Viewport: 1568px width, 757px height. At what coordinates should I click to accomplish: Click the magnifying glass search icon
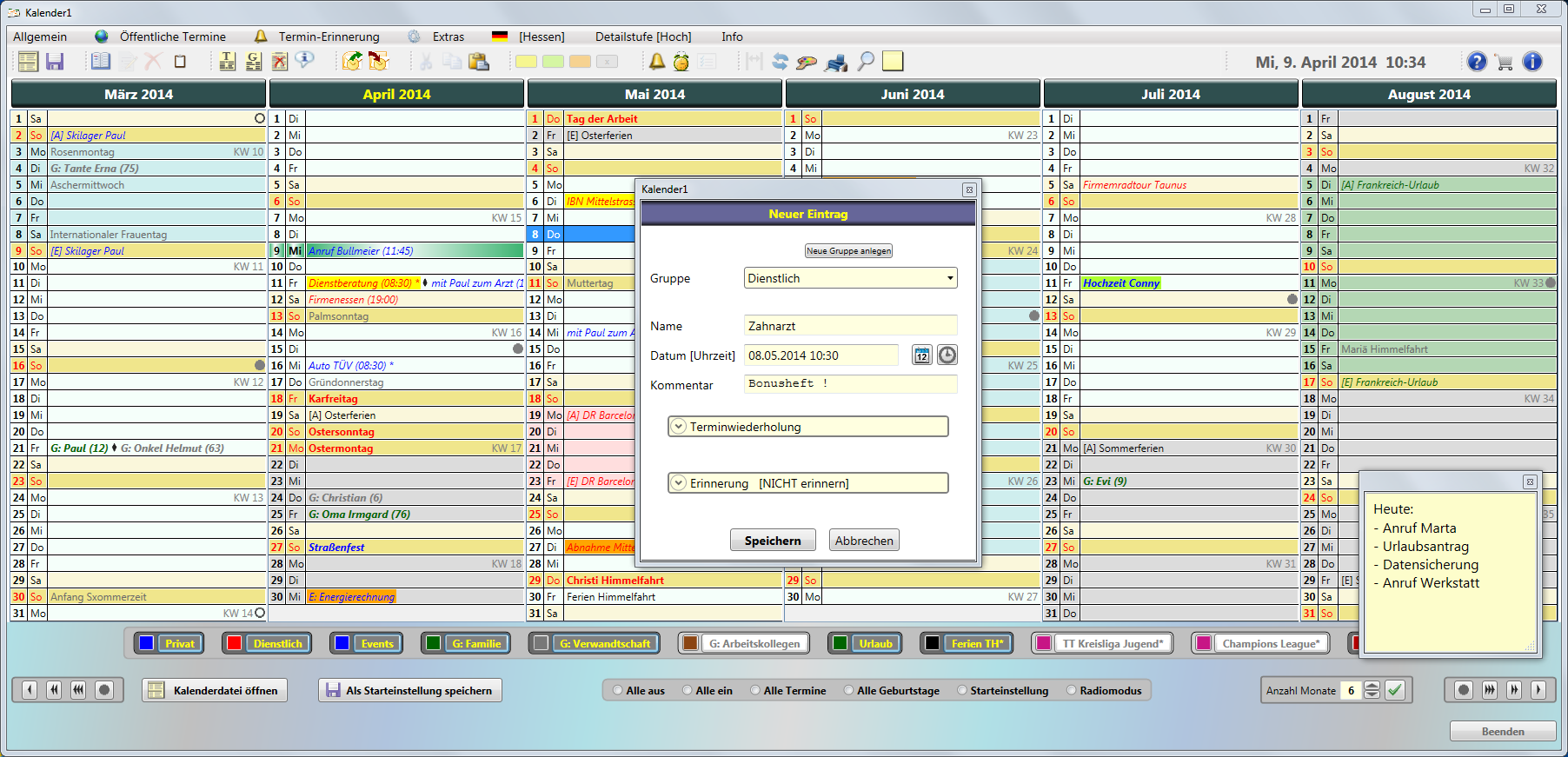tap(866, 62)
